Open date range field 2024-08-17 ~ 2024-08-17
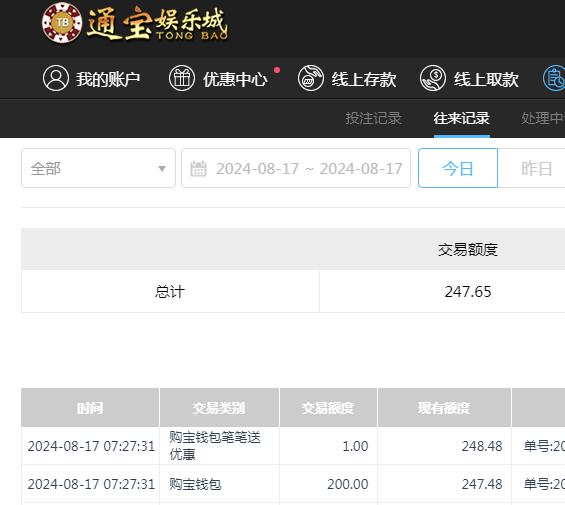Screen dimensions: 565x505 [x=296, y=168]
